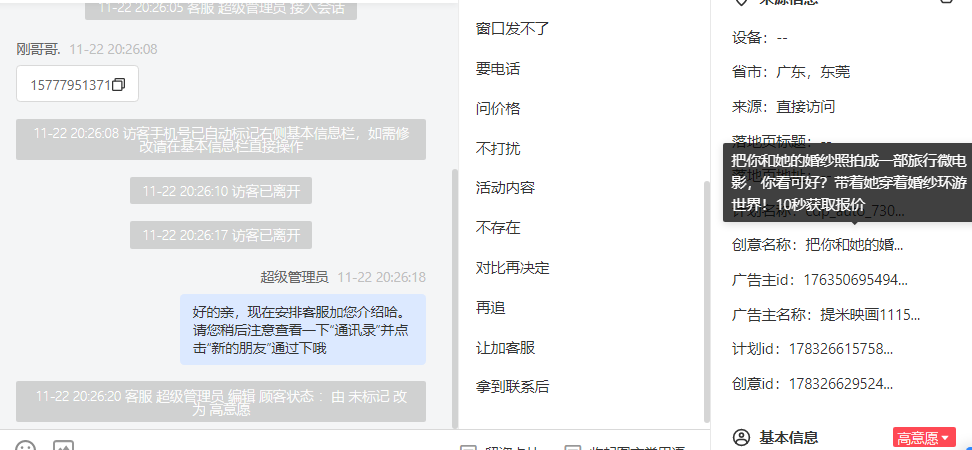Click the 来源信息 location pin icon
The image size is (972, 450).
pyautogui.click(x=741, y=2)
